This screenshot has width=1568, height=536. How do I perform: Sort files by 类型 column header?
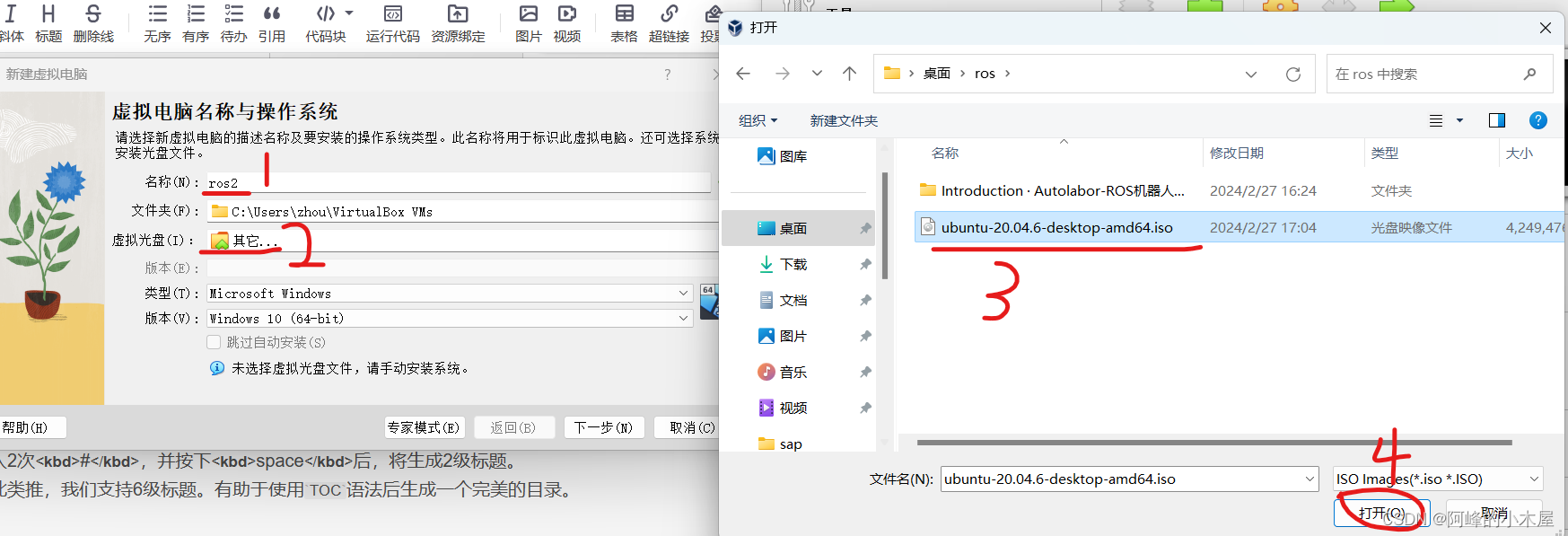(x=1385, y=154)
